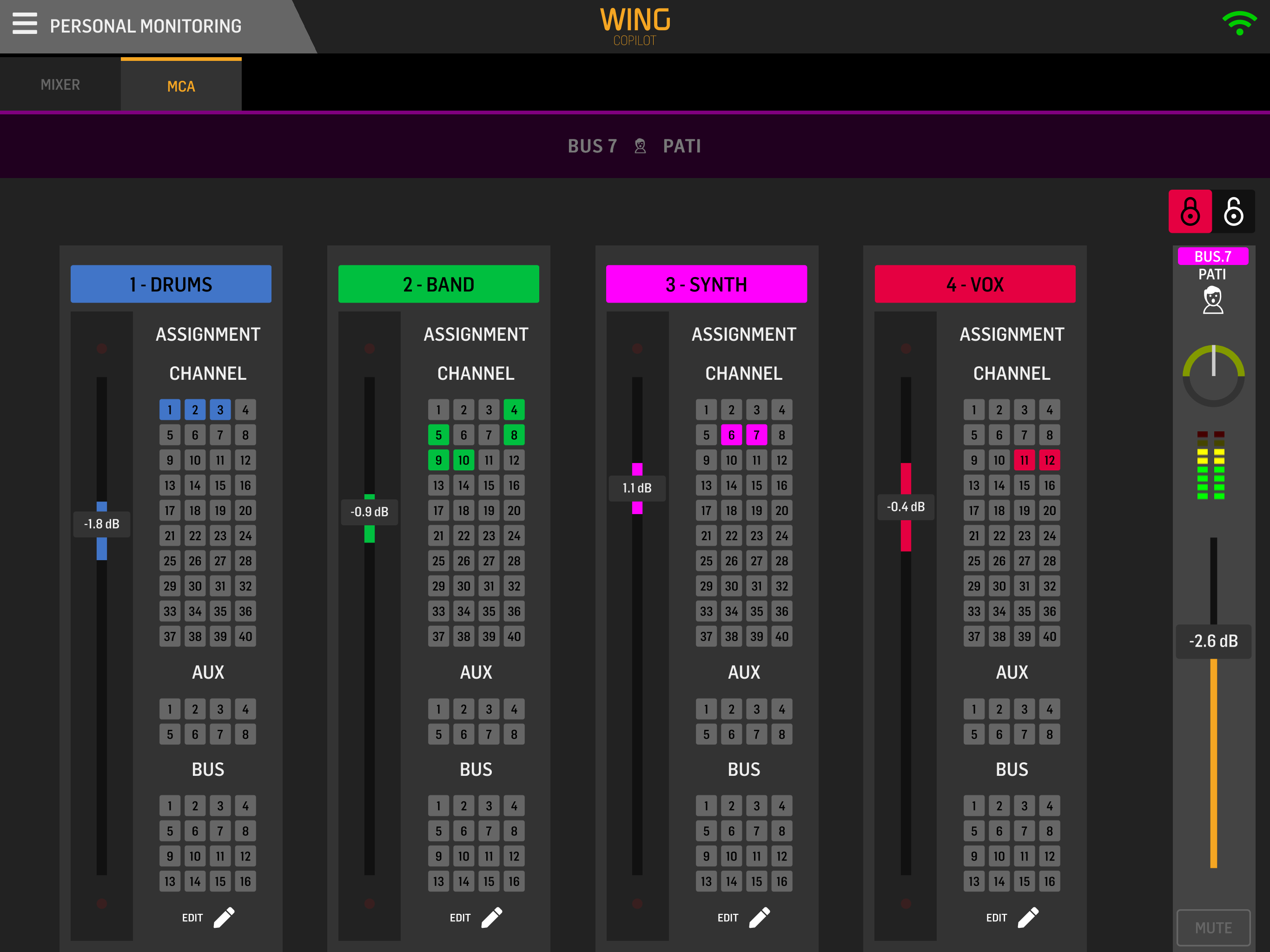Viewport: 1270px width, 952px height.
Task: Open the EDIT pencil for SYNTH group
Action: pos(760,917)
